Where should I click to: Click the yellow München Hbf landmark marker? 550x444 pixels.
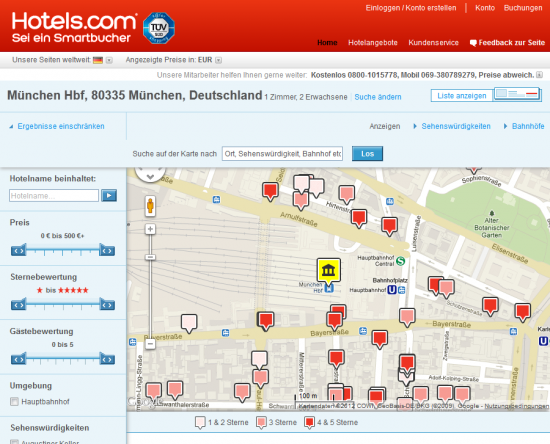[x=329, y=270]
